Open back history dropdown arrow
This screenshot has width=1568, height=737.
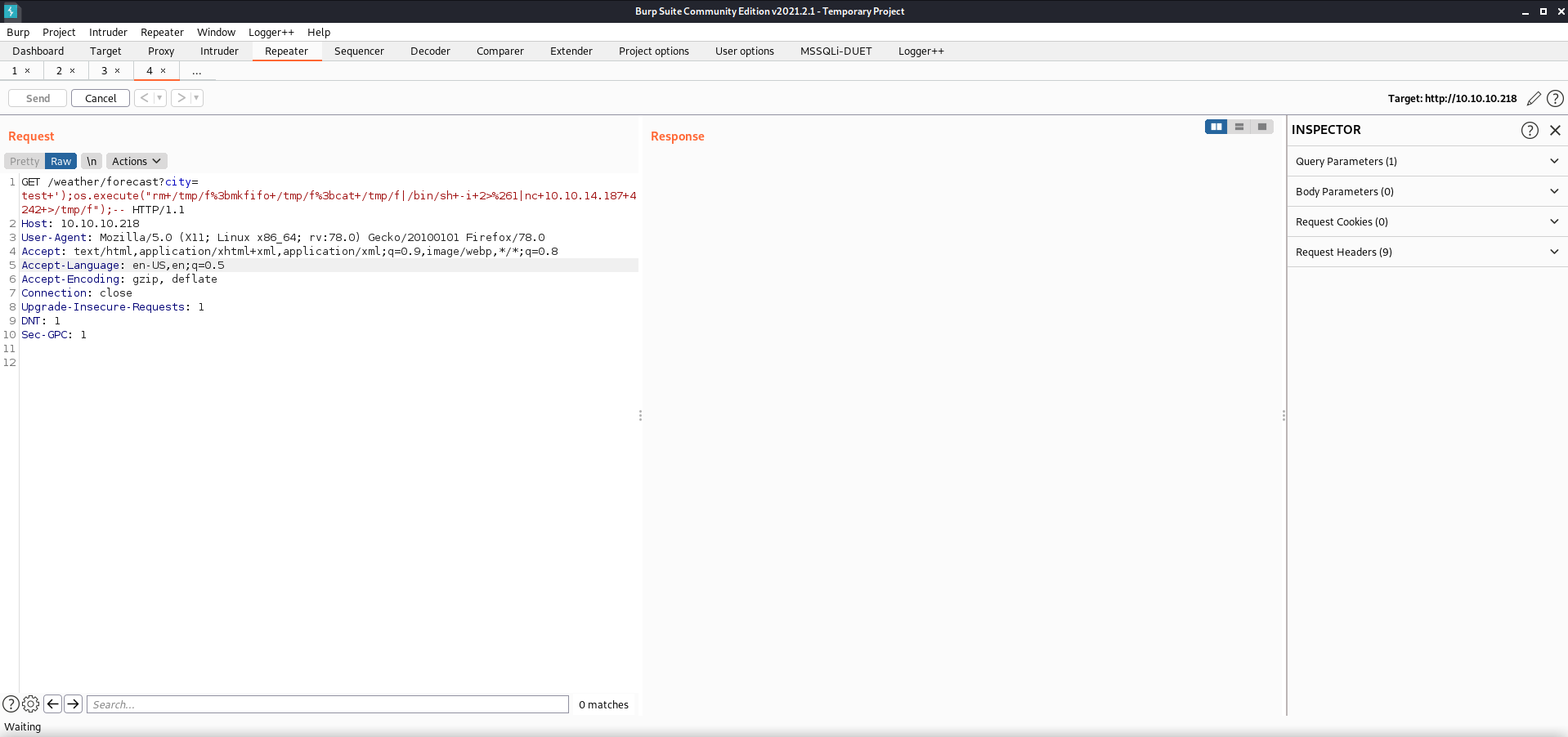click(160, 98)
